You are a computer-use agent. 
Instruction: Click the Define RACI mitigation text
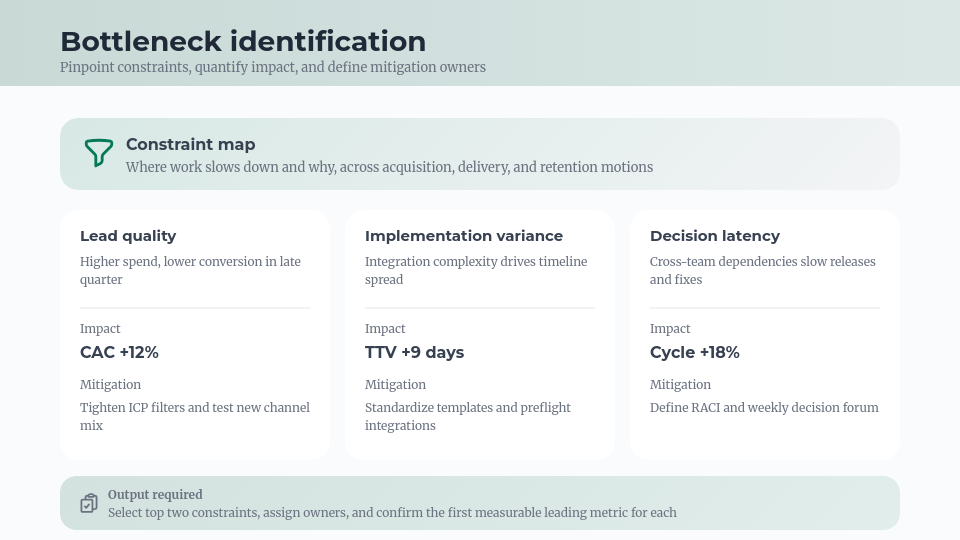coord(764,407)
